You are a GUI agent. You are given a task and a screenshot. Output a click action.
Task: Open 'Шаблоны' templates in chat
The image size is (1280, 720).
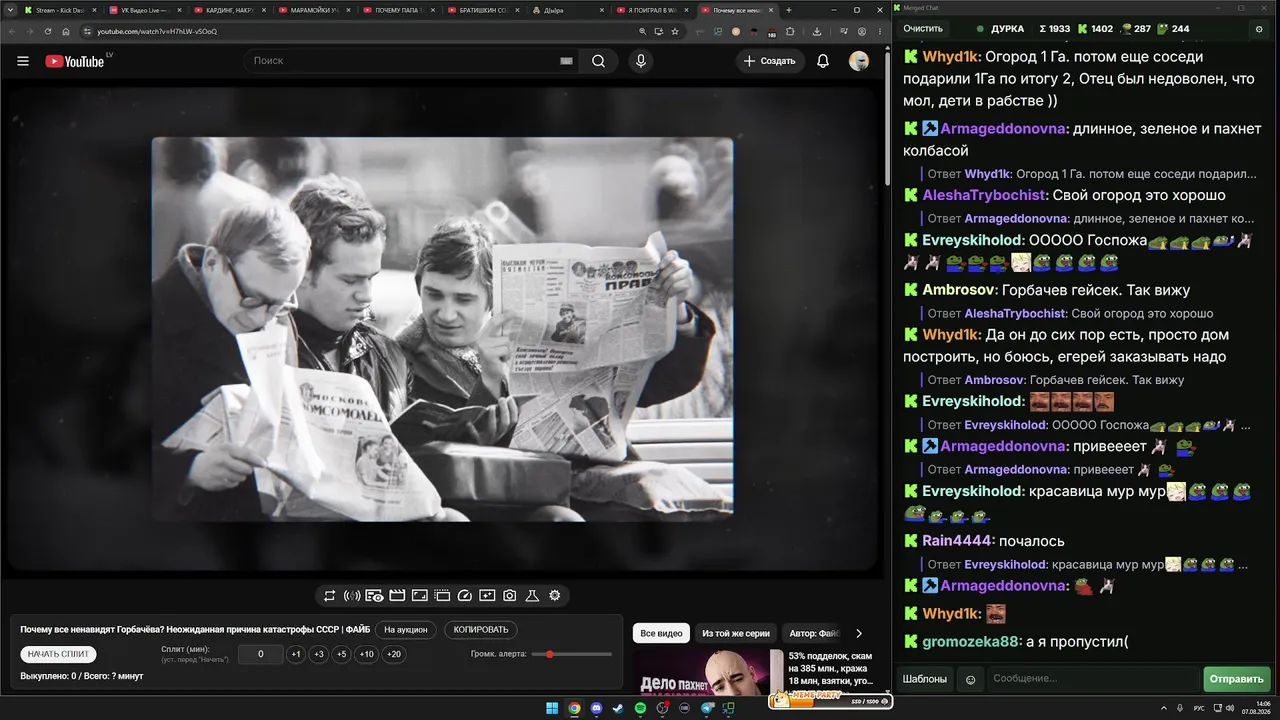coord(925,679)
